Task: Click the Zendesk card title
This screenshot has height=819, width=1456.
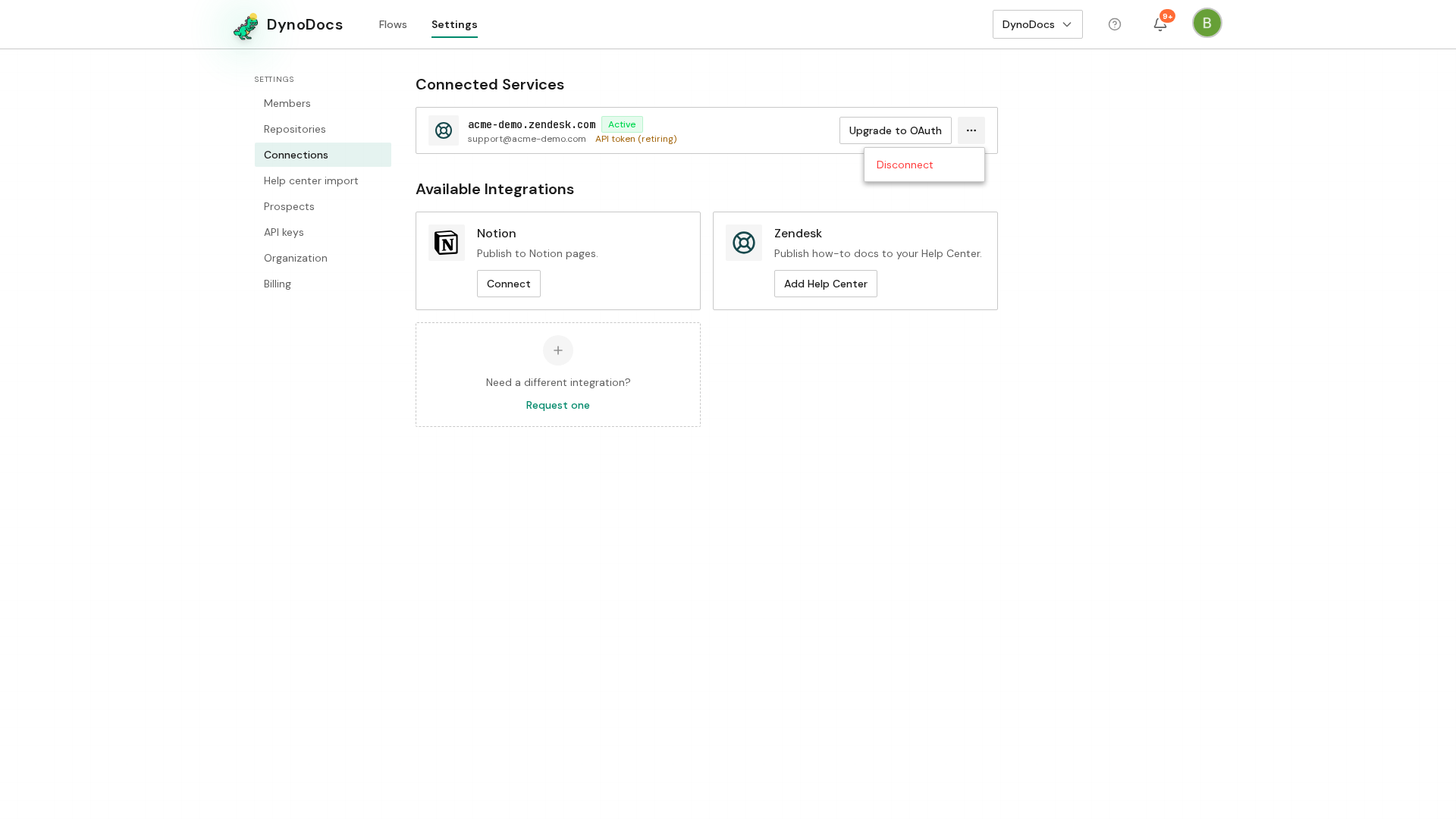Action: 798,234
